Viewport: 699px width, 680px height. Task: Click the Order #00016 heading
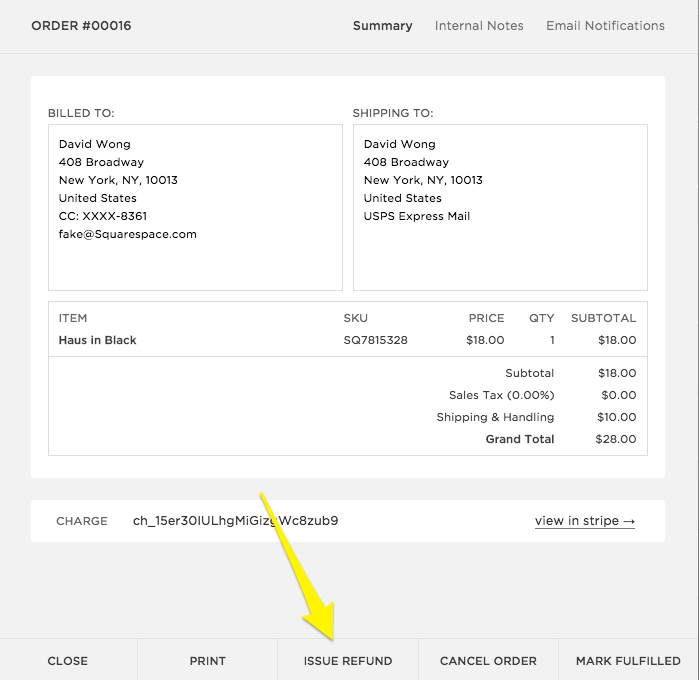(x=81, y=26)
